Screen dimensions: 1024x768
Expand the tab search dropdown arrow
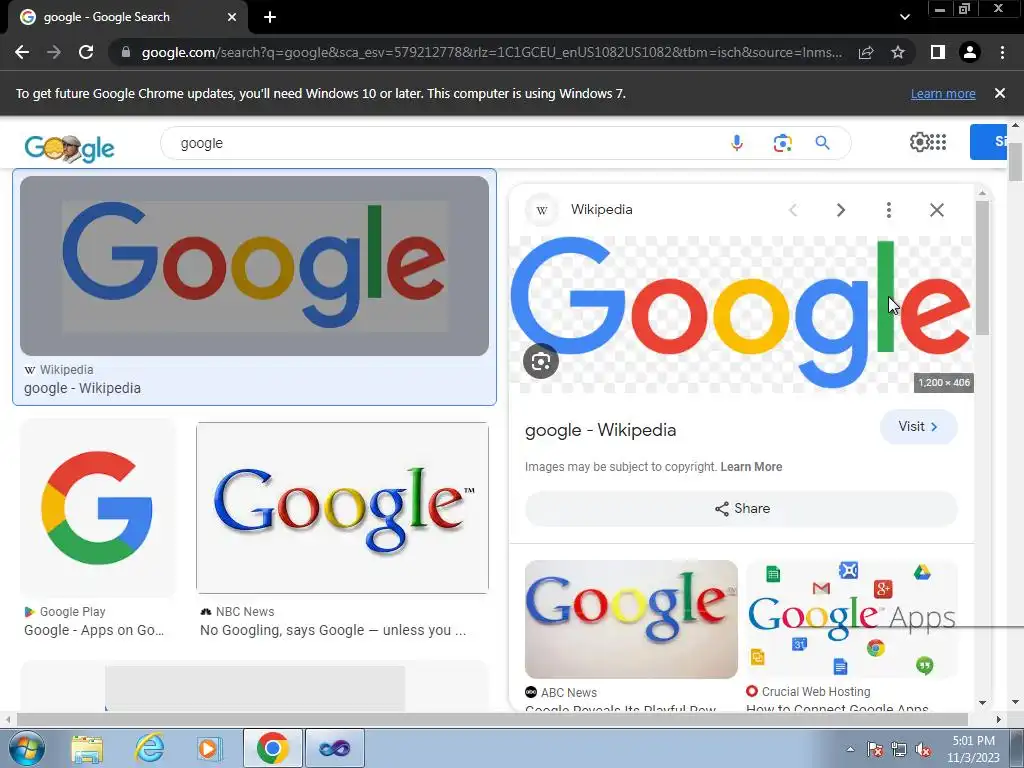904,17
